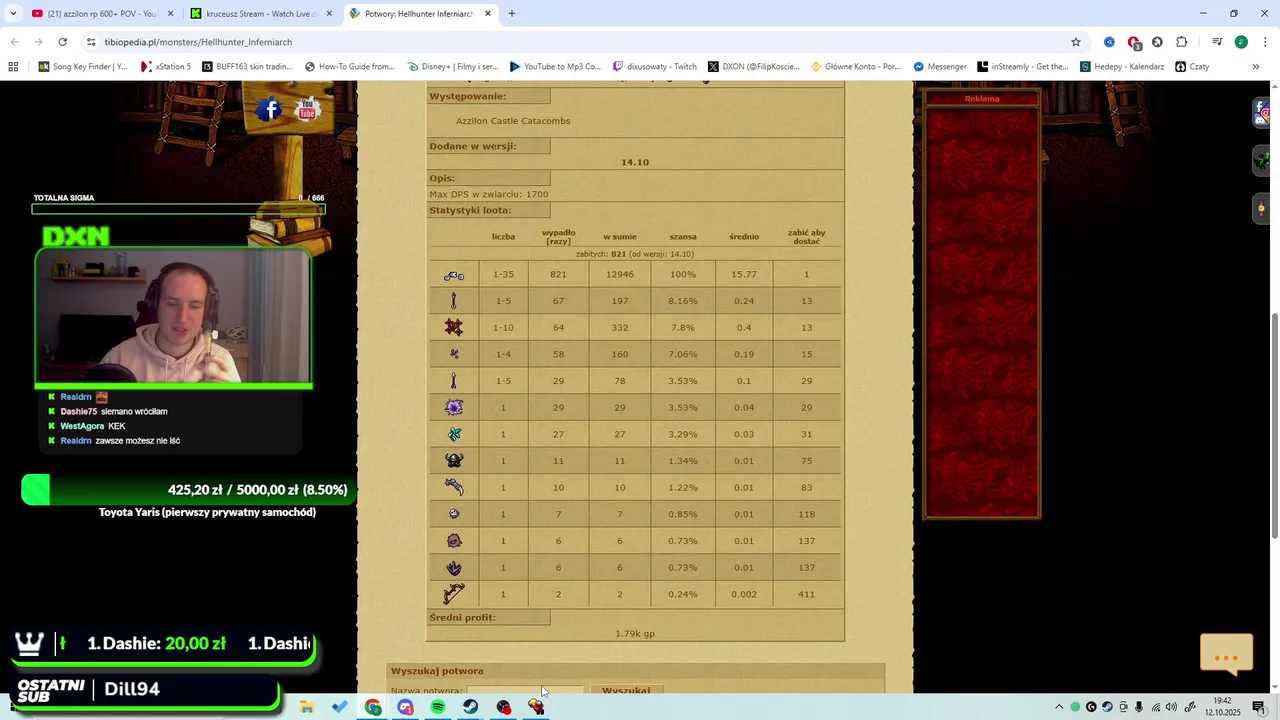Click the 'zabić aby dostać' column header
Image resolution: width=1280 pixels, height=720 pixels.
tap(806, 237)
